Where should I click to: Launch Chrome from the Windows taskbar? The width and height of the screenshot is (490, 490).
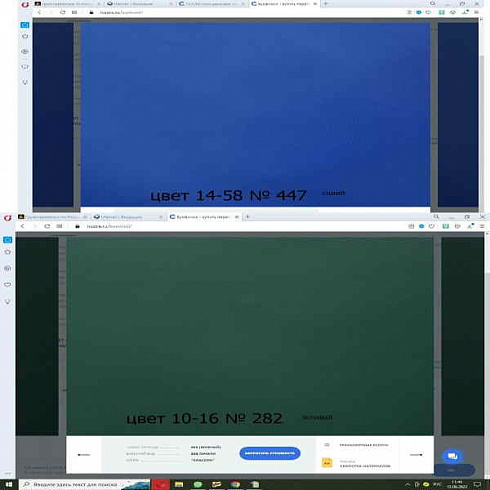point(235,485)
